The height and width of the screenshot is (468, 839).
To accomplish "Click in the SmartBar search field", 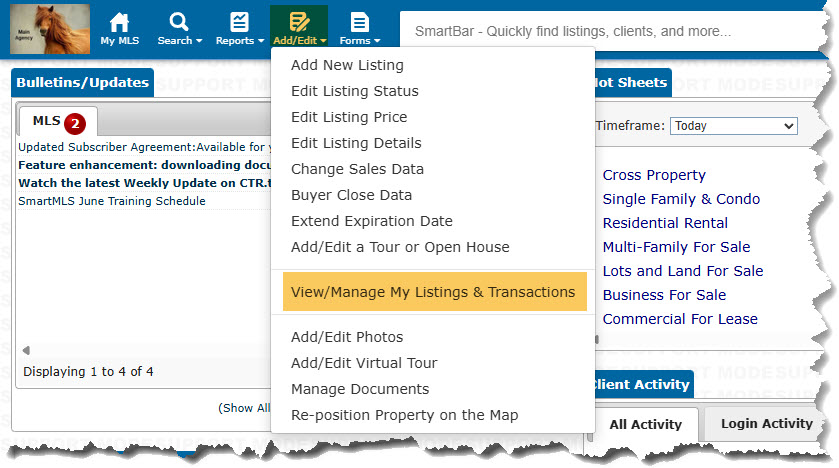I will point(610,31).
